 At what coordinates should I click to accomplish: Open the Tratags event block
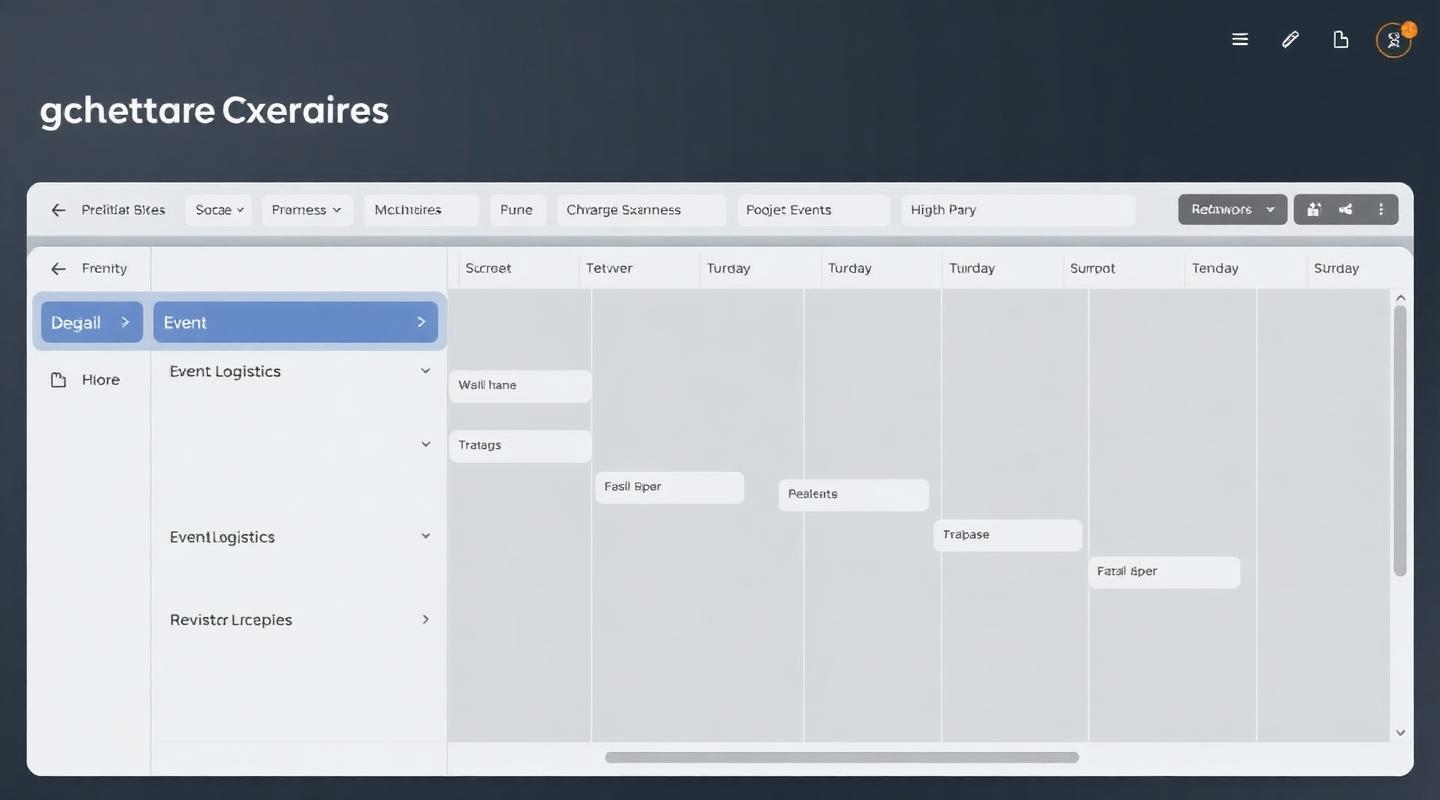click(x=520, y=446)
